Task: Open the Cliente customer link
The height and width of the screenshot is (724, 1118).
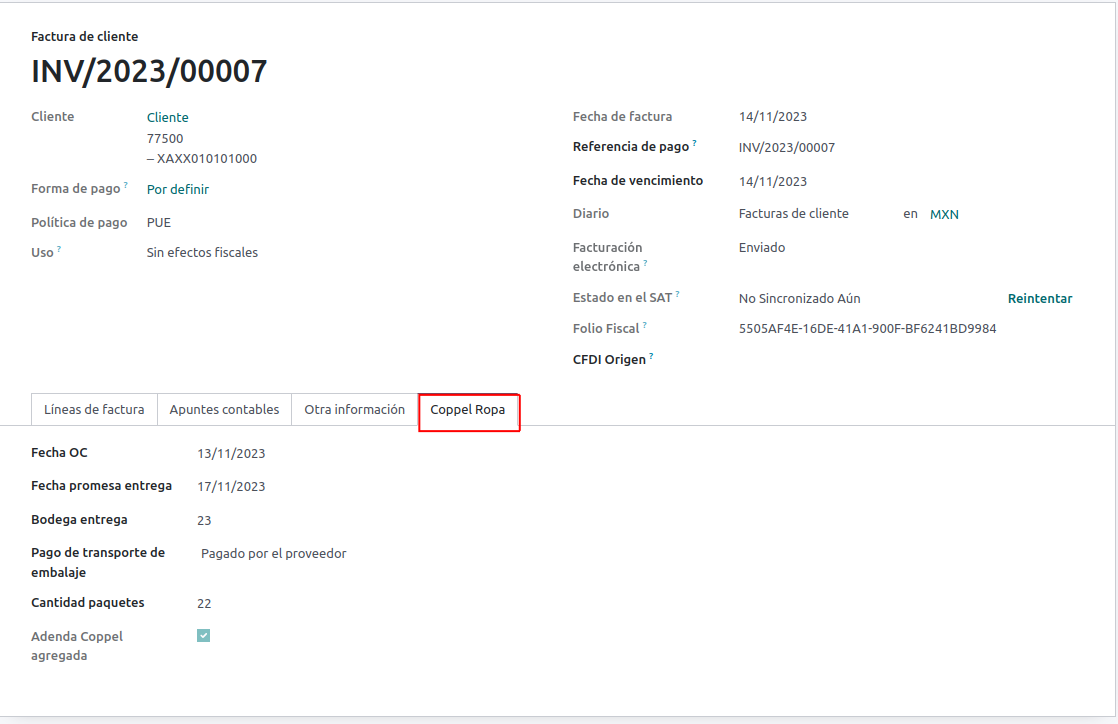Action: pos(167,117)
